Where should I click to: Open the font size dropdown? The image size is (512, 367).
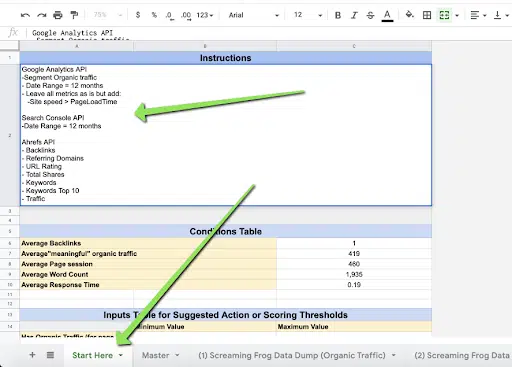pyautogui.click(x=308, y=15)
